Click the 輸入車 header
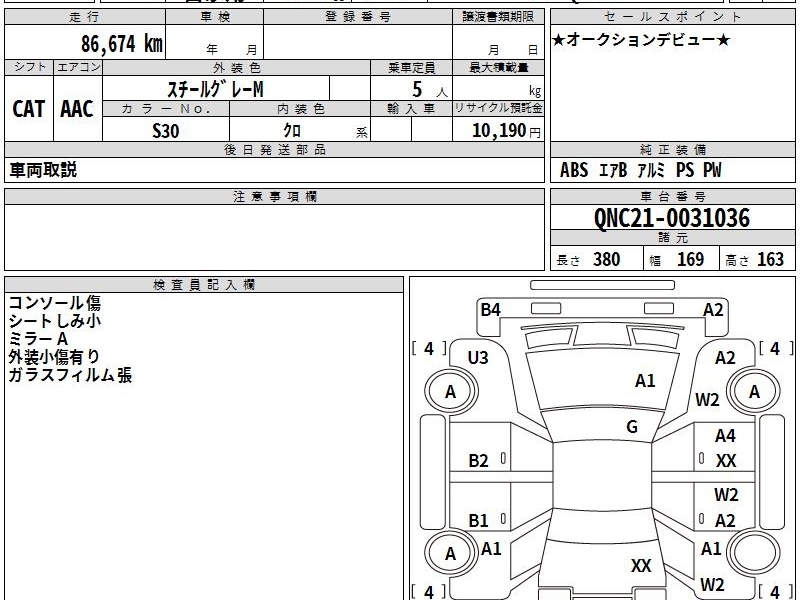 click(x=411, y=109)
